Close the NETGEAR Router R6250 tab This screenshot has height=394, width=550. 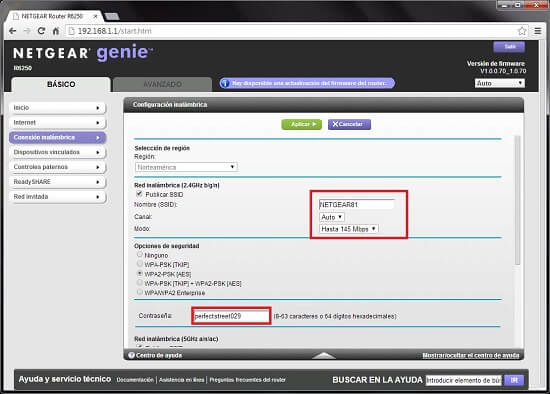(95, 16)
